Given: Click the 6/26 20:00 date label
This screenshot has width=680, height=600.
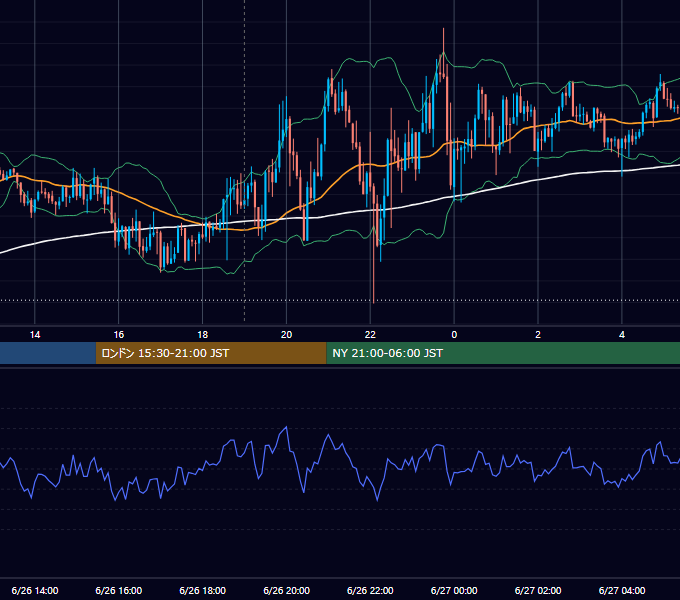Looking at the screenshot, I should point(286,590).
